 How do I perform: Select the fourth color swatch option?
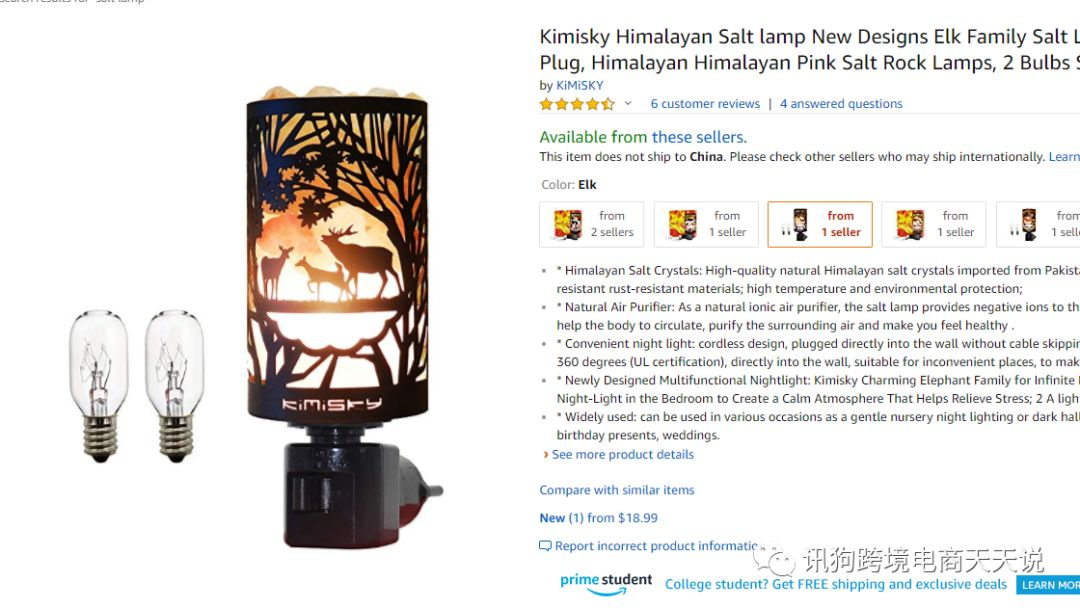tap(934, 224)
